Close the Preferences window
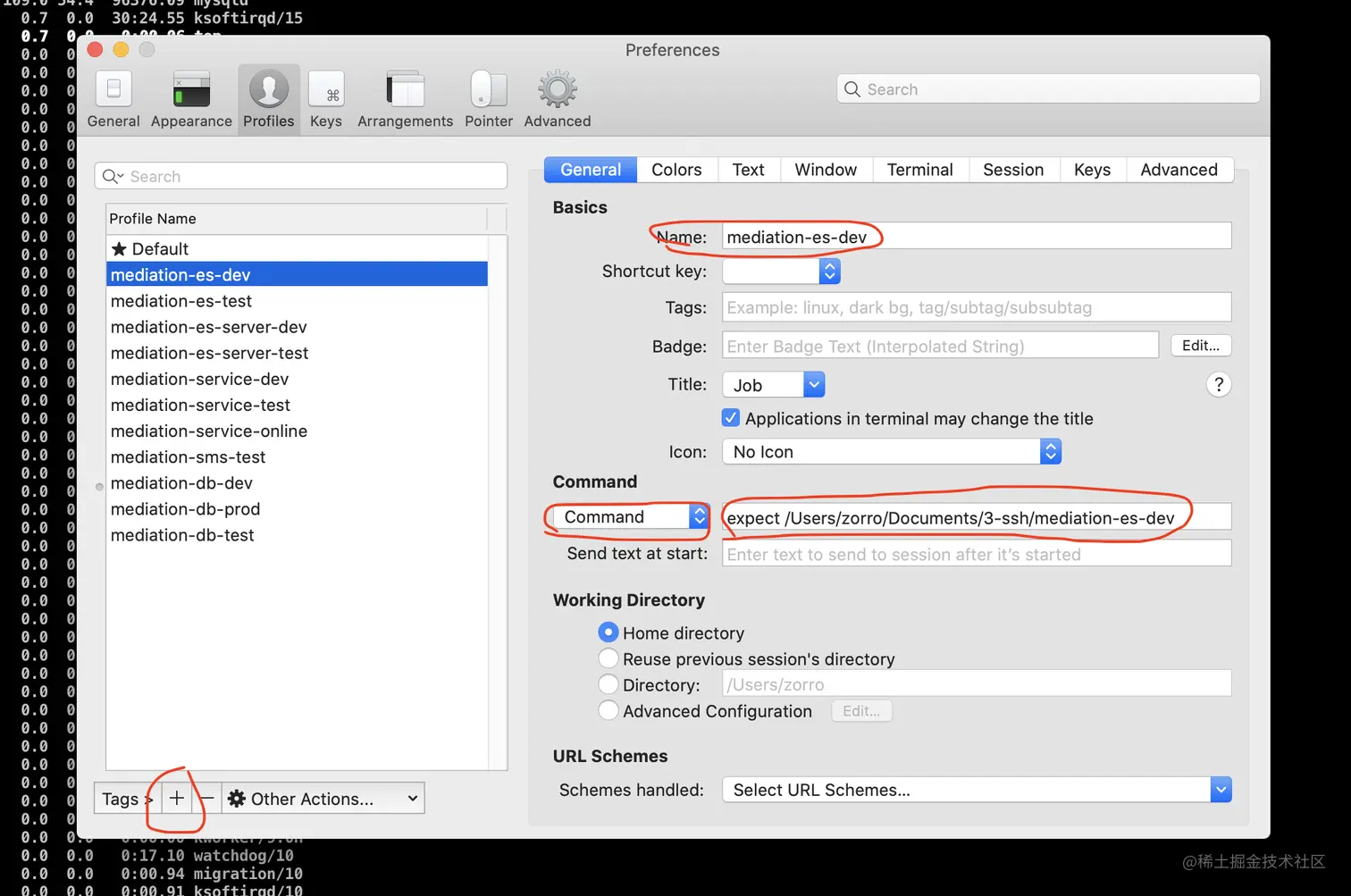 (96, 50)
